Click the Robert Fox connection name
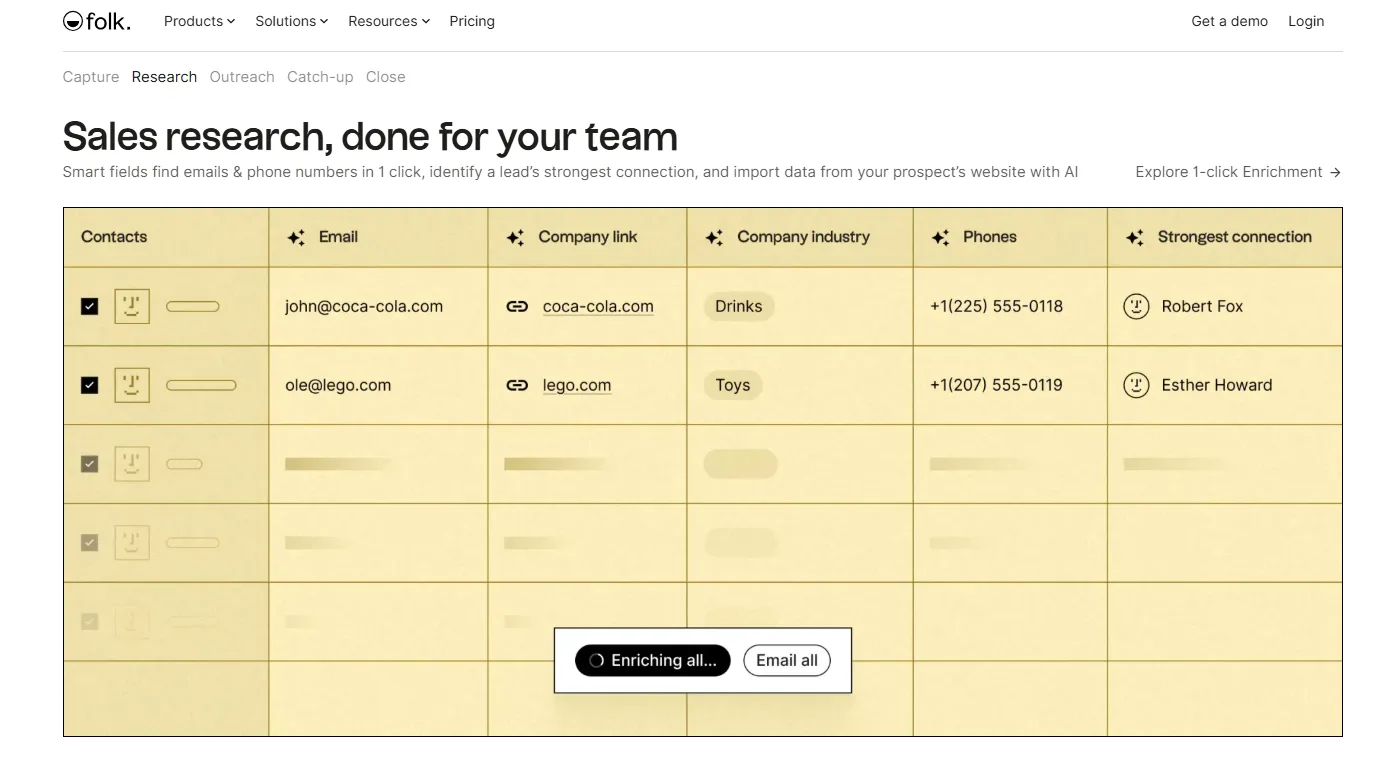The width and height of the screenshot is (1389, 765). [x=1202, y=306]
